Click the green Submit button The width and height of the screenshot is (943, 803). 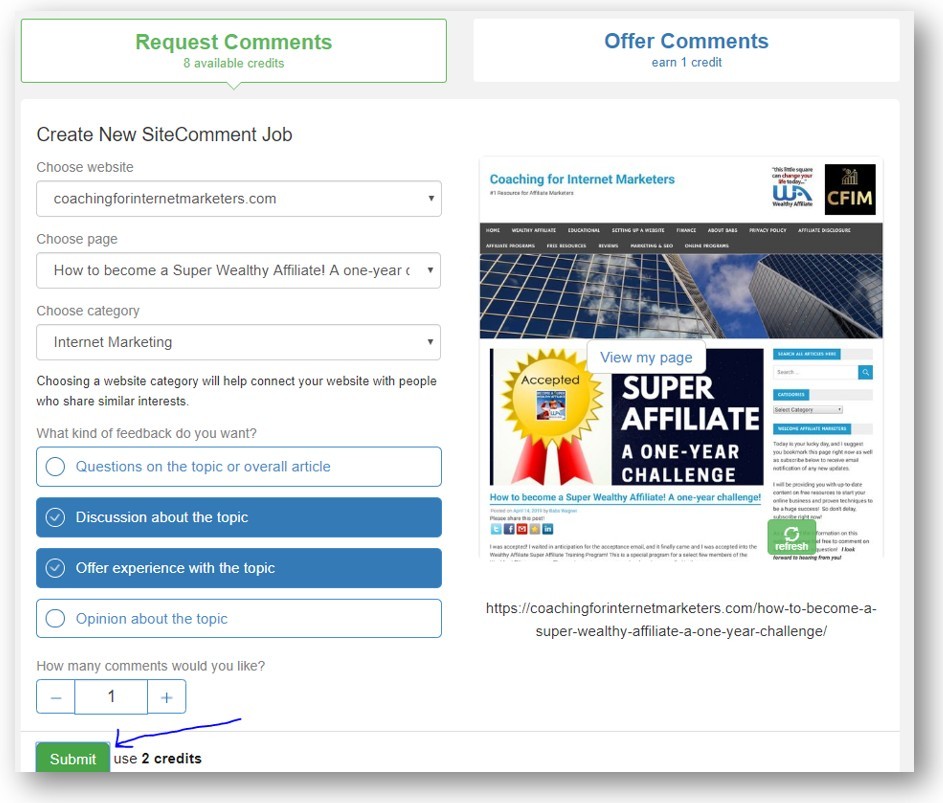tap(73, 758)
